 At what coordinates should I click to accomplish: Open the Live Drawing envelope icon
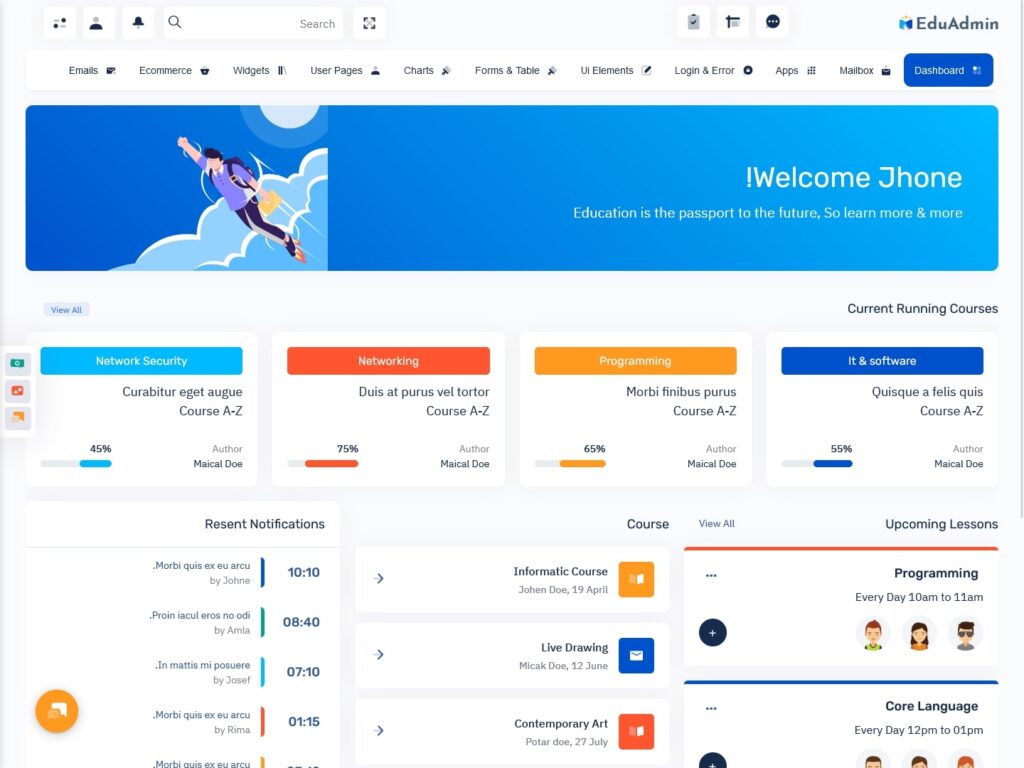tap(636, 657)
